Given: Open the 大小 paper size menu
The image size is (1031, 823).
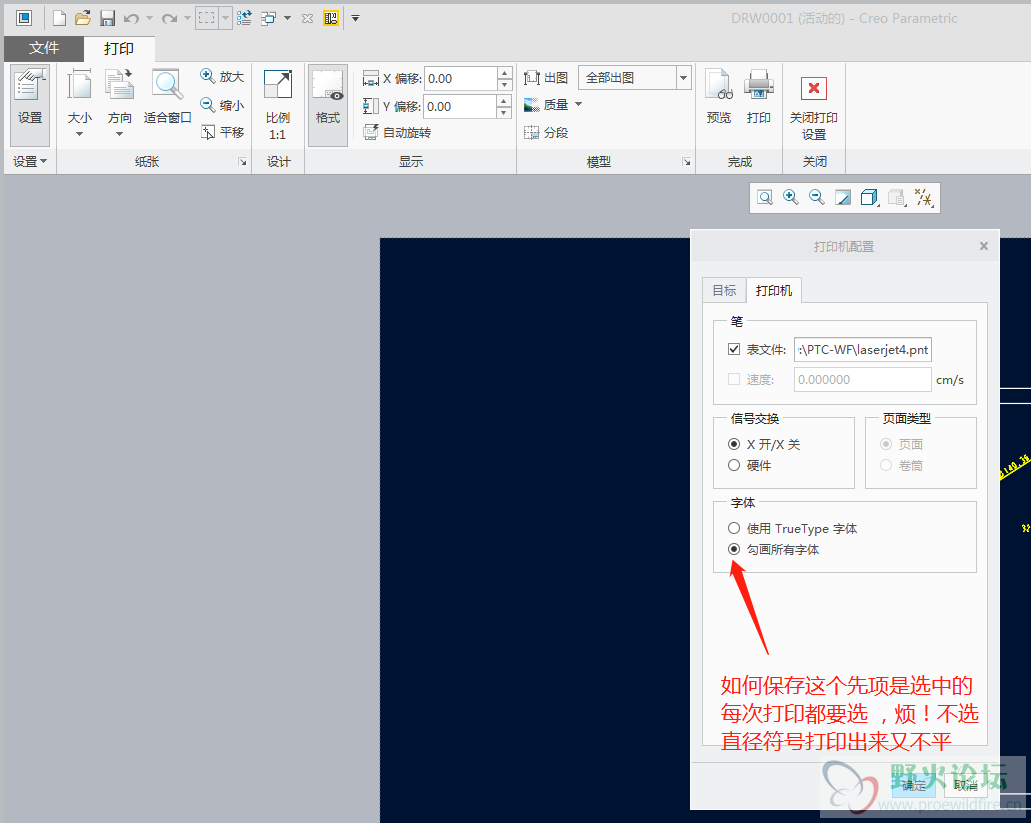Looking at the screenshot, I should tap(80, 104).
